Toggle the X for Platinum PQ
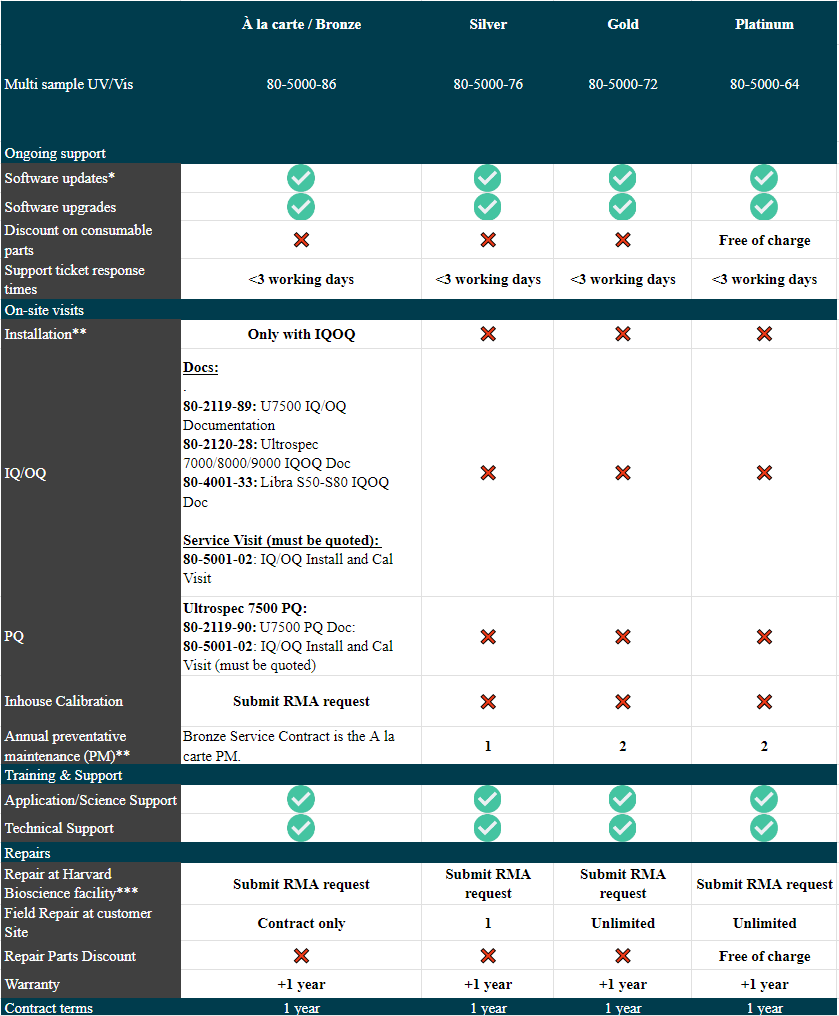The height and width of the screenshot is (1016, 839). [764, 636]
